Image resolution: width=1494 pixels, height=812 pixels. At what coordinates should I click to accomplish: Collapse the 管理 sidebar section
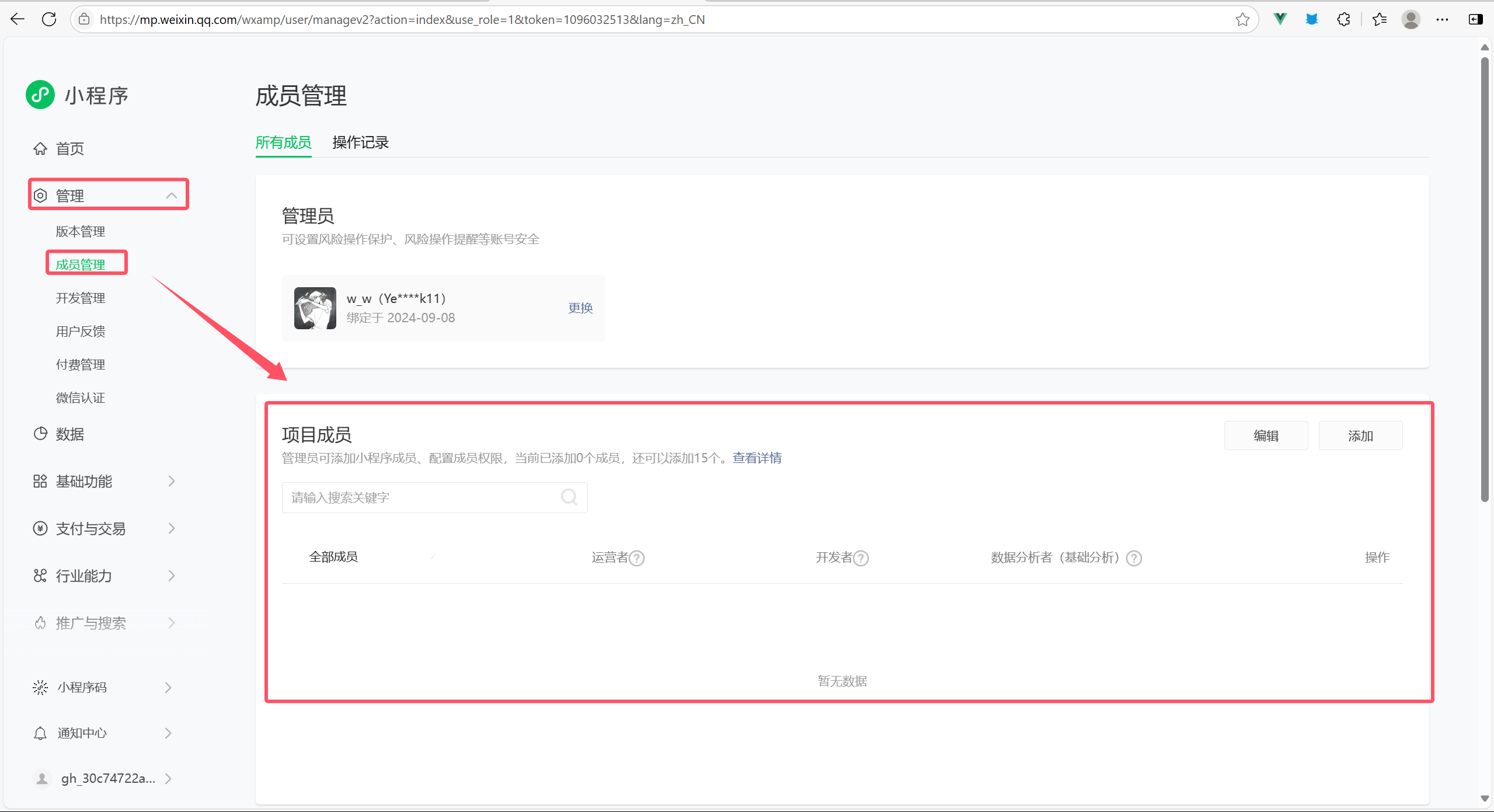171,196
